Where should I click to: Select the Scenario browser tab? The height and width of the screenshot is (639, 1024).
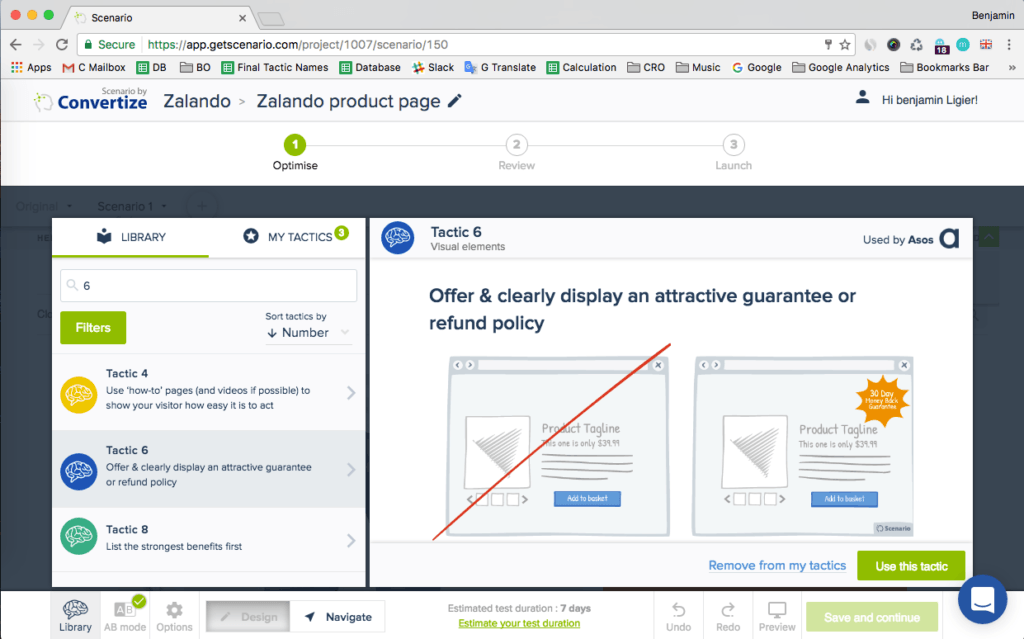click(160, 18)
